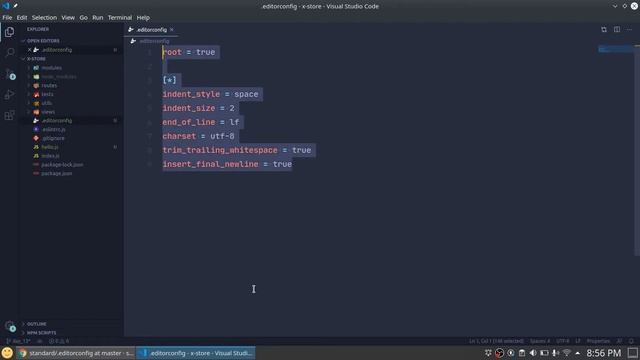The height and width of the screenshot is (360, 640).
Task: Open the Selection menu
Action: [44, 18]
